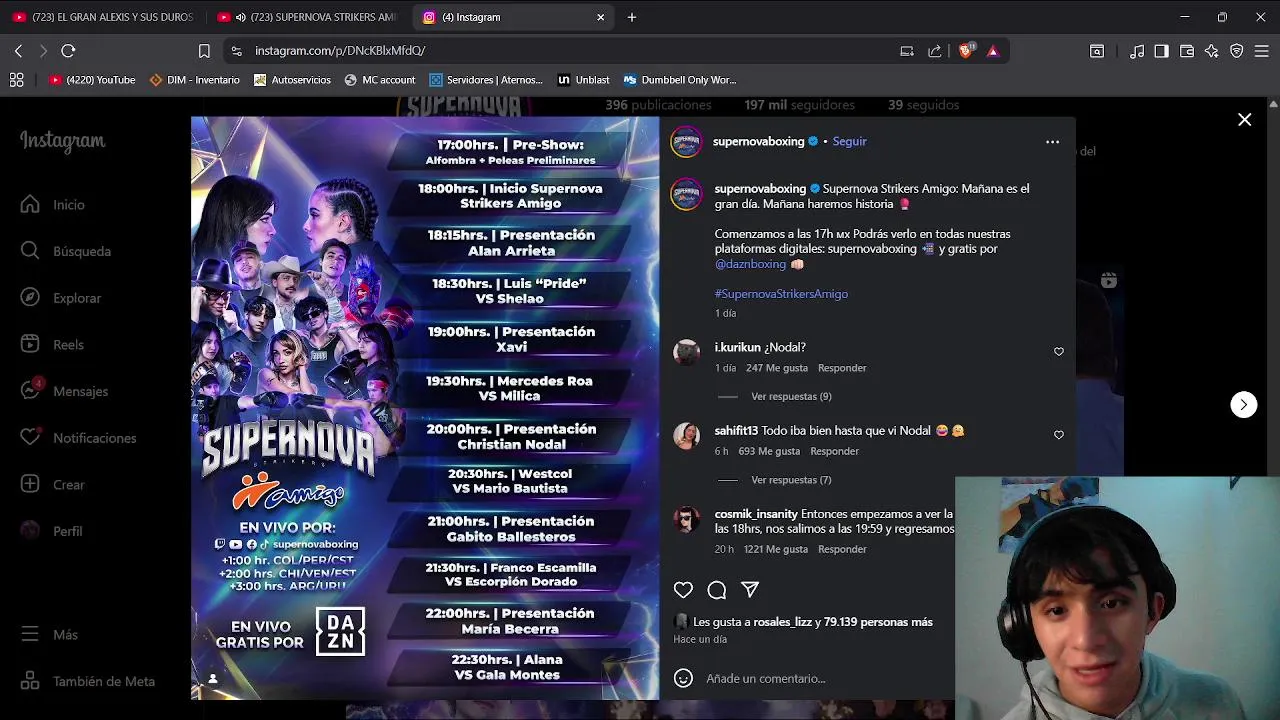Open the apps grid in bookmarks bar
Image resolution: width=1280 pixels, height=720 pixels.
click(16, 80)
